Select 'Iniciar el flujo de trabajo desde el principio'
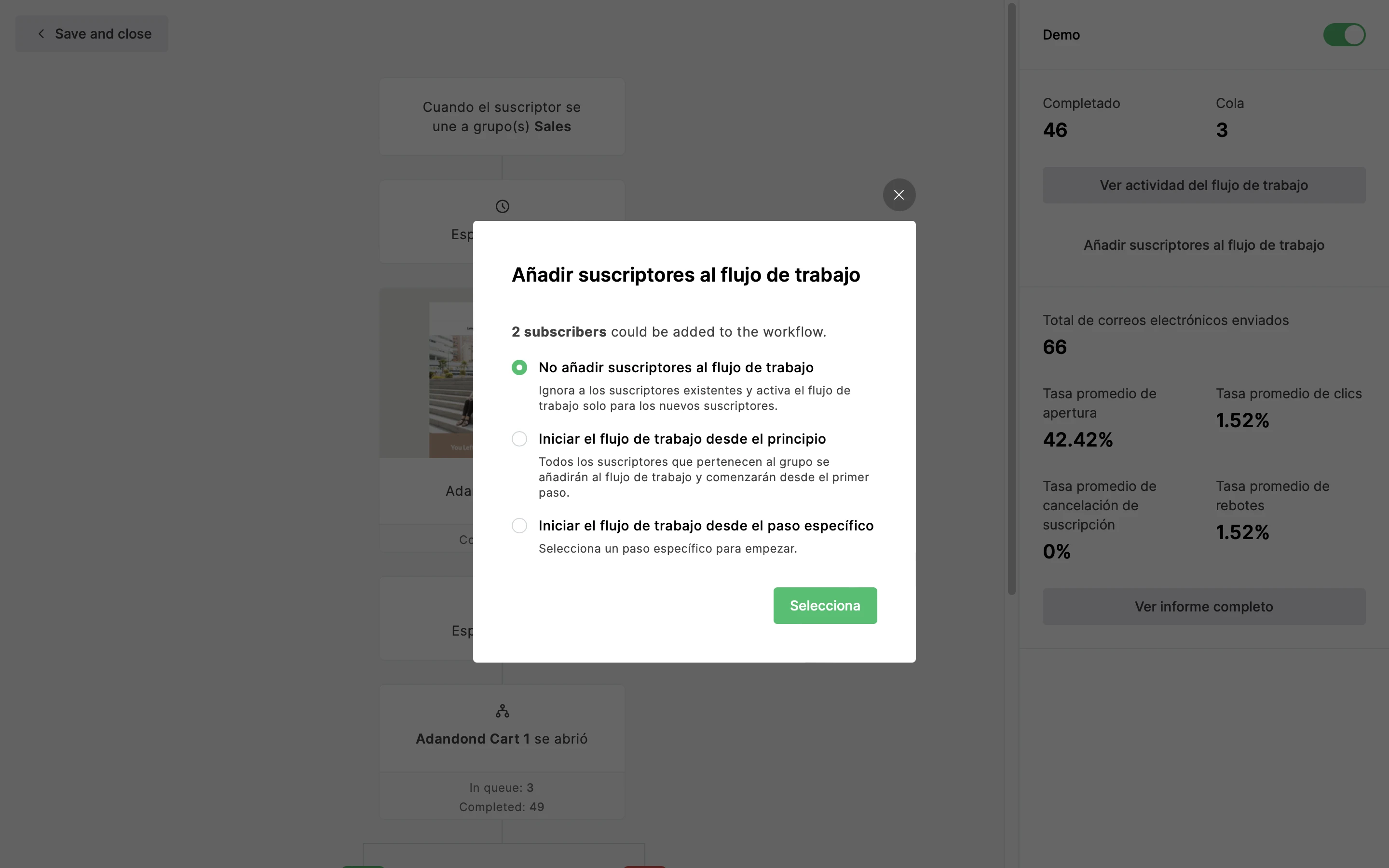The height and width of the screenshot is (868, 1389). [x=519, y=439]
